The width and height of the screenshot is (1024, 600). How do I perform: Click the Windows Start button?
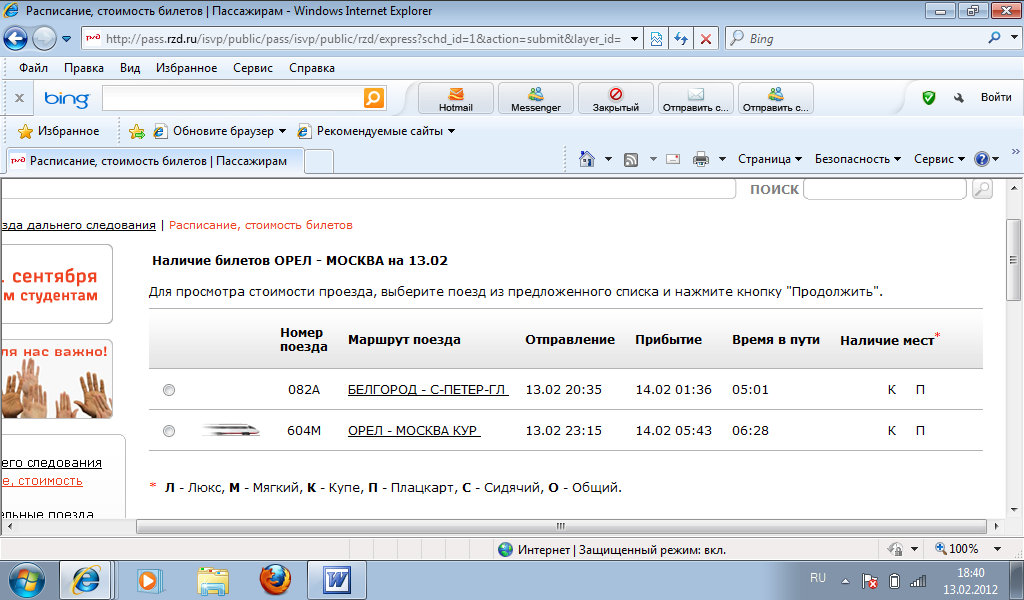[x=26, y=580]
